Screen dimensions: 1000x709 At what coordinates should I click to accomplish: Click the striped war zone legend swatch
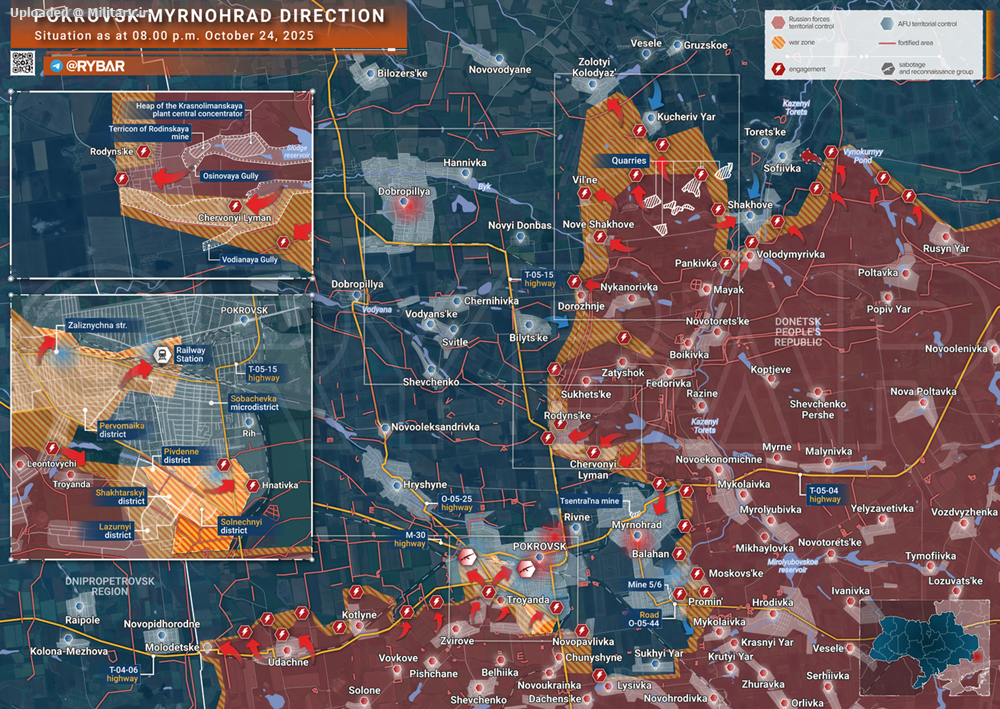click(x=777, y=44)
